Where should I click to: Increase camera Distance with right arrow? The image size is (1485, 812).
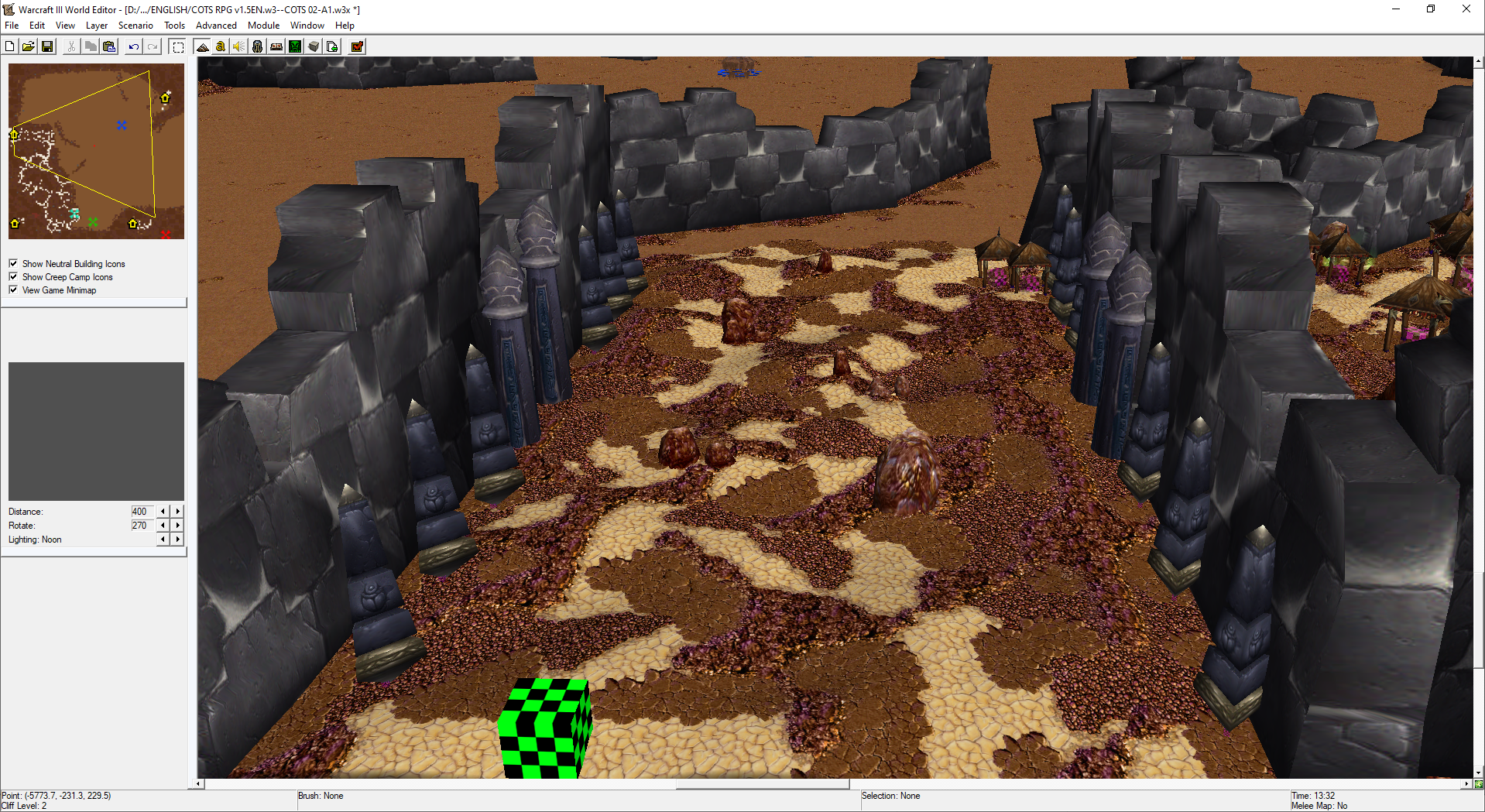177,511
